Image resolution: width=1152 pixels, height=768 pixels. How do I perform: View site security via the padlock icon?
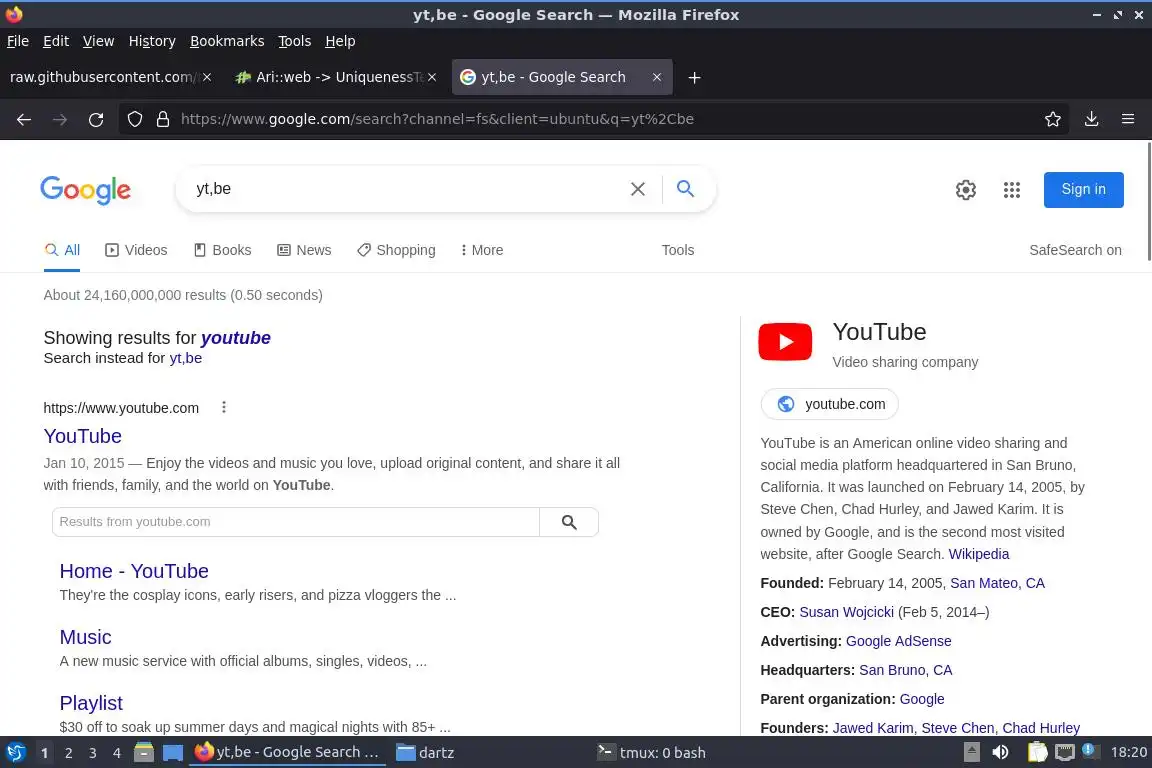tap(163, 119)
